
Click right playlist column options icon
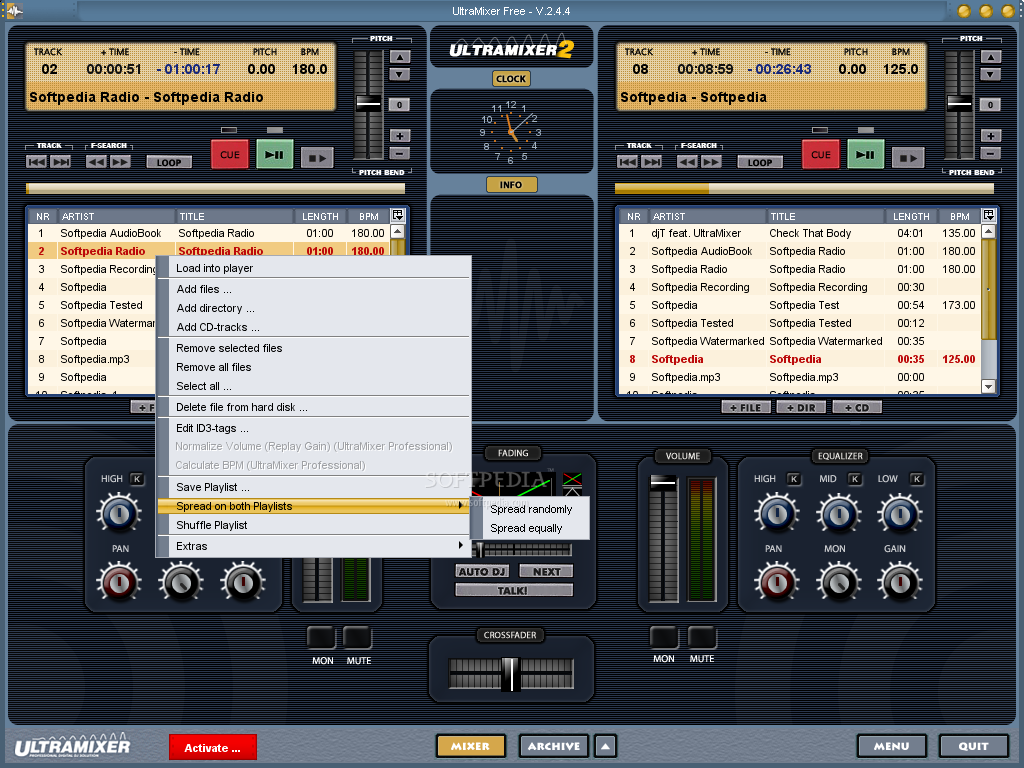989,215
